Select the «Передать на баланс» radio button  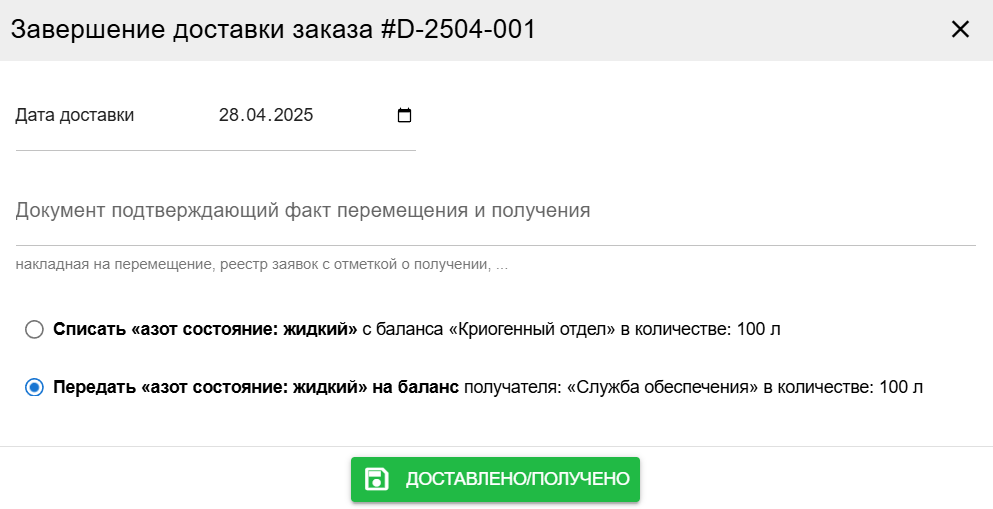point(34,387)
